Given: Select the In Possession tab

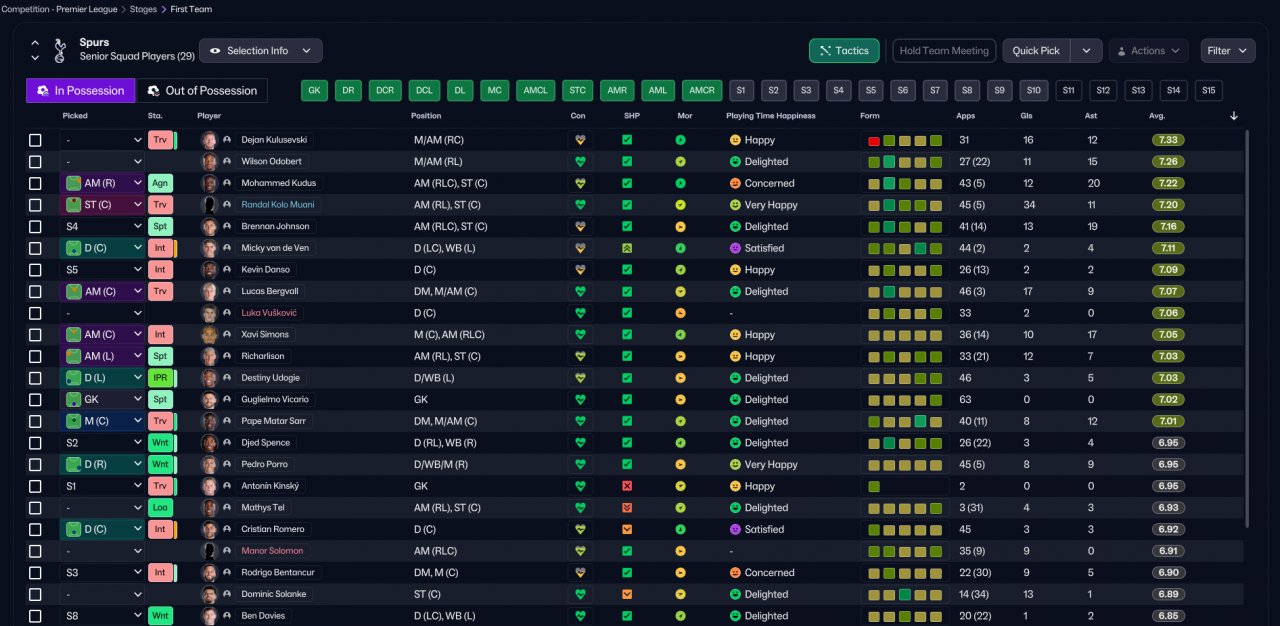Looking at the screenshot, I should 80,91.
